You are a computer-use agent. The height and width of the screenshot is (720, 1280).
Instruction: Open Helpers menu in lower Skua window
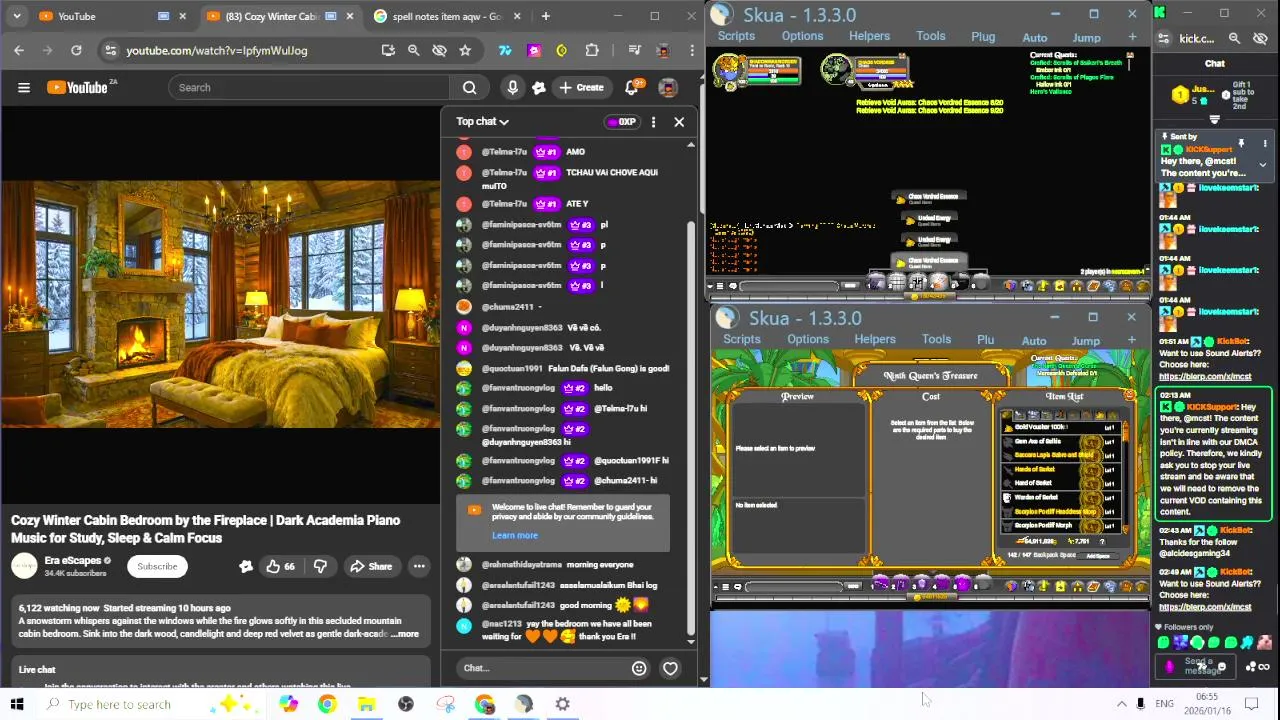[x=875, y=339]
